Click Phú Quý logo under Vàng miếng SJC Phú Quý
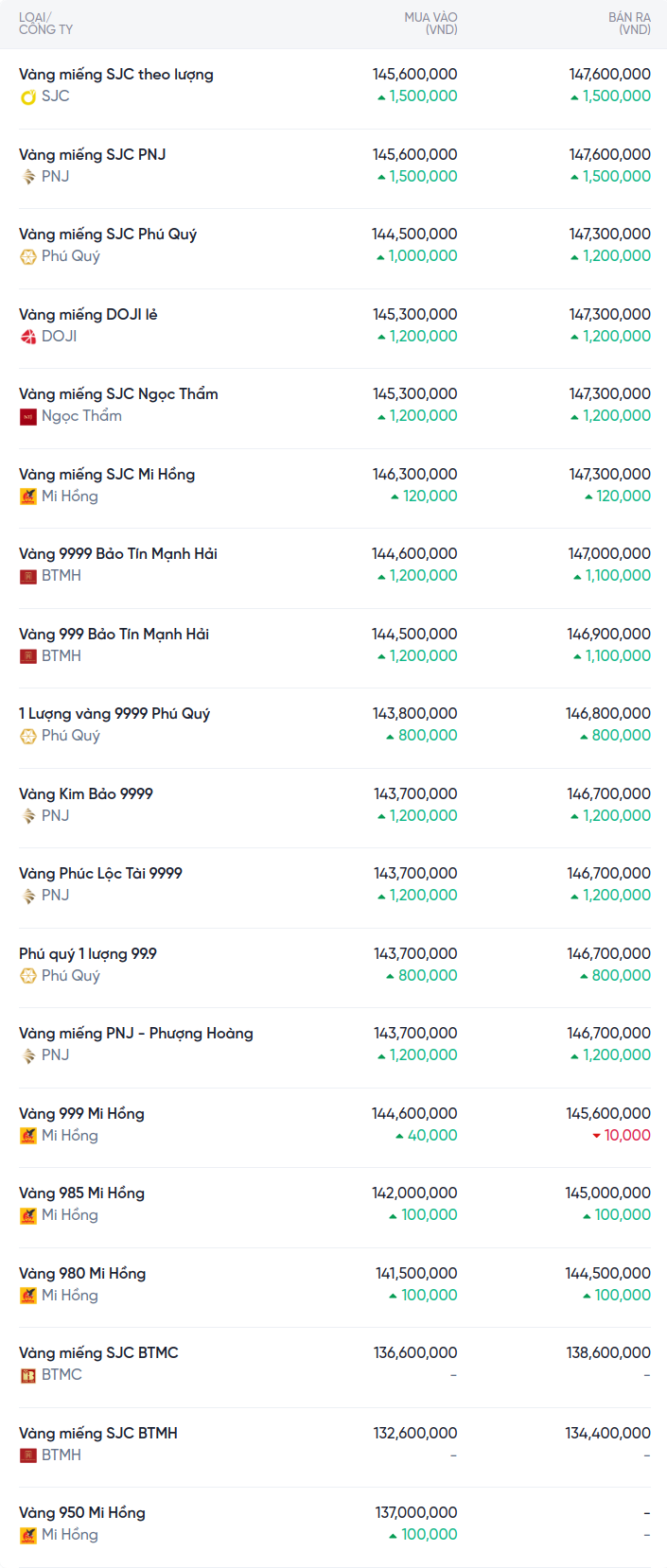667x1568 pixels. 28,256
